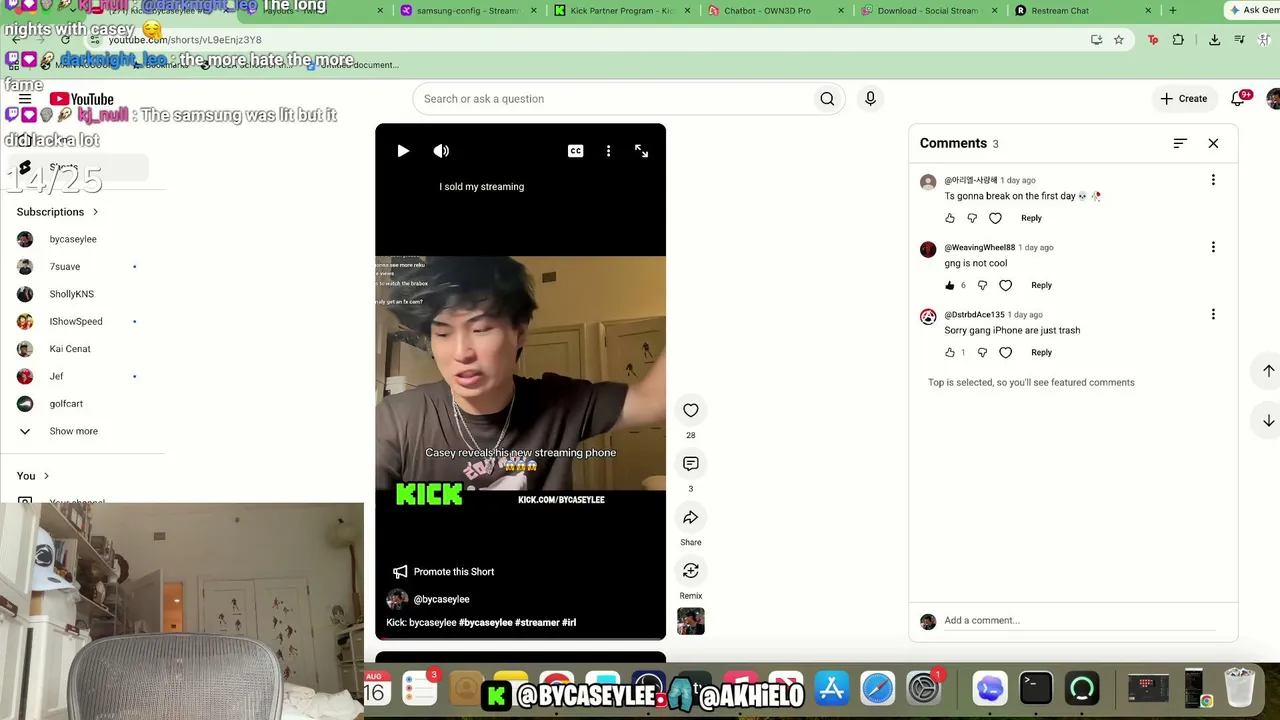The width and height of the screenshot is (1280, 720).
Task: Share the Short via arrow icon
Action: point(691,517)
